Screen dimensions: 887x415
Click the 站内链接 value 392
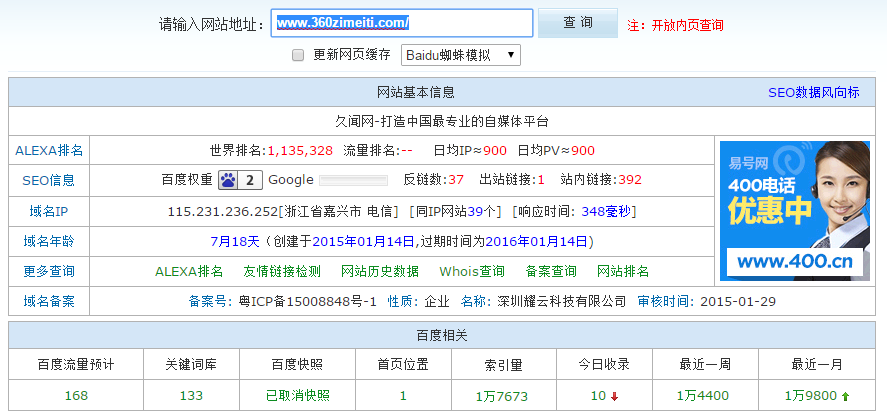(630, 180)
